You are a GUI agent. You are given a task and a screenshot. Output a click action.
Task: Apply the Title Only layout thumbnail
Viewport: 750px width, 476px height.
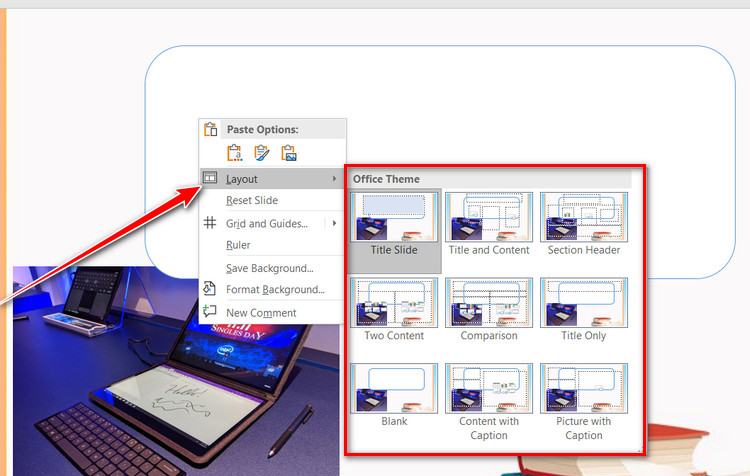pyautogui.click(x=584, y=302)
